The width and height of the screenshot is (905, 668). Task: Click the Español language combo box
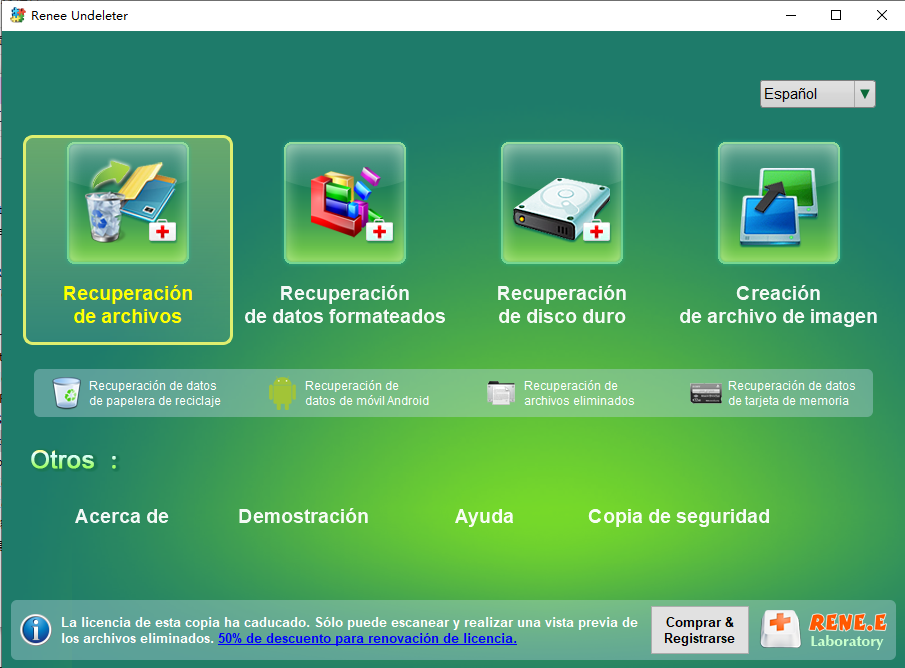pos(818,94)
